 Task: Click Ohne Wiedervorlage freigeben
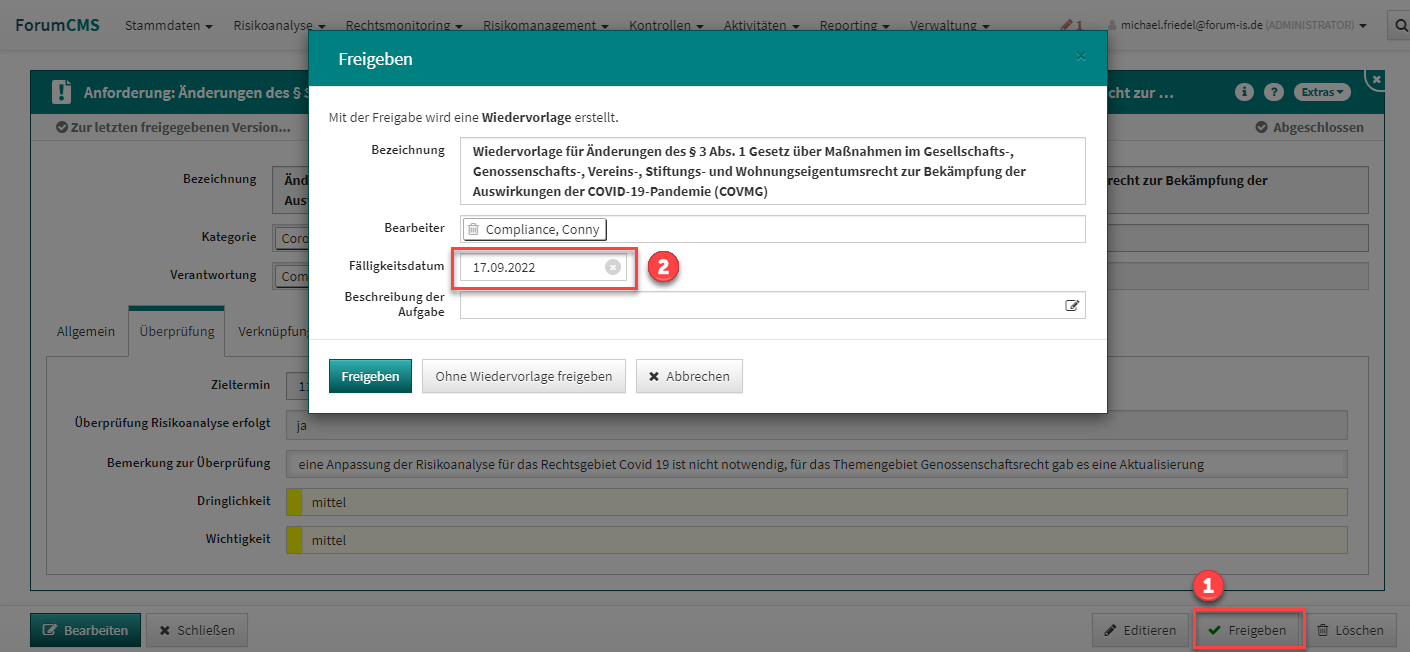coord(523,376)
